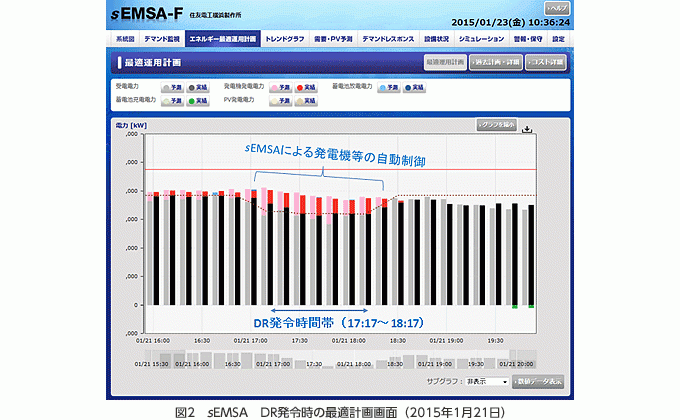The width and height of the screenshot is (680, 420).
Task: Click the 最適運用計画 panel heading
Action: pos(153,63)
